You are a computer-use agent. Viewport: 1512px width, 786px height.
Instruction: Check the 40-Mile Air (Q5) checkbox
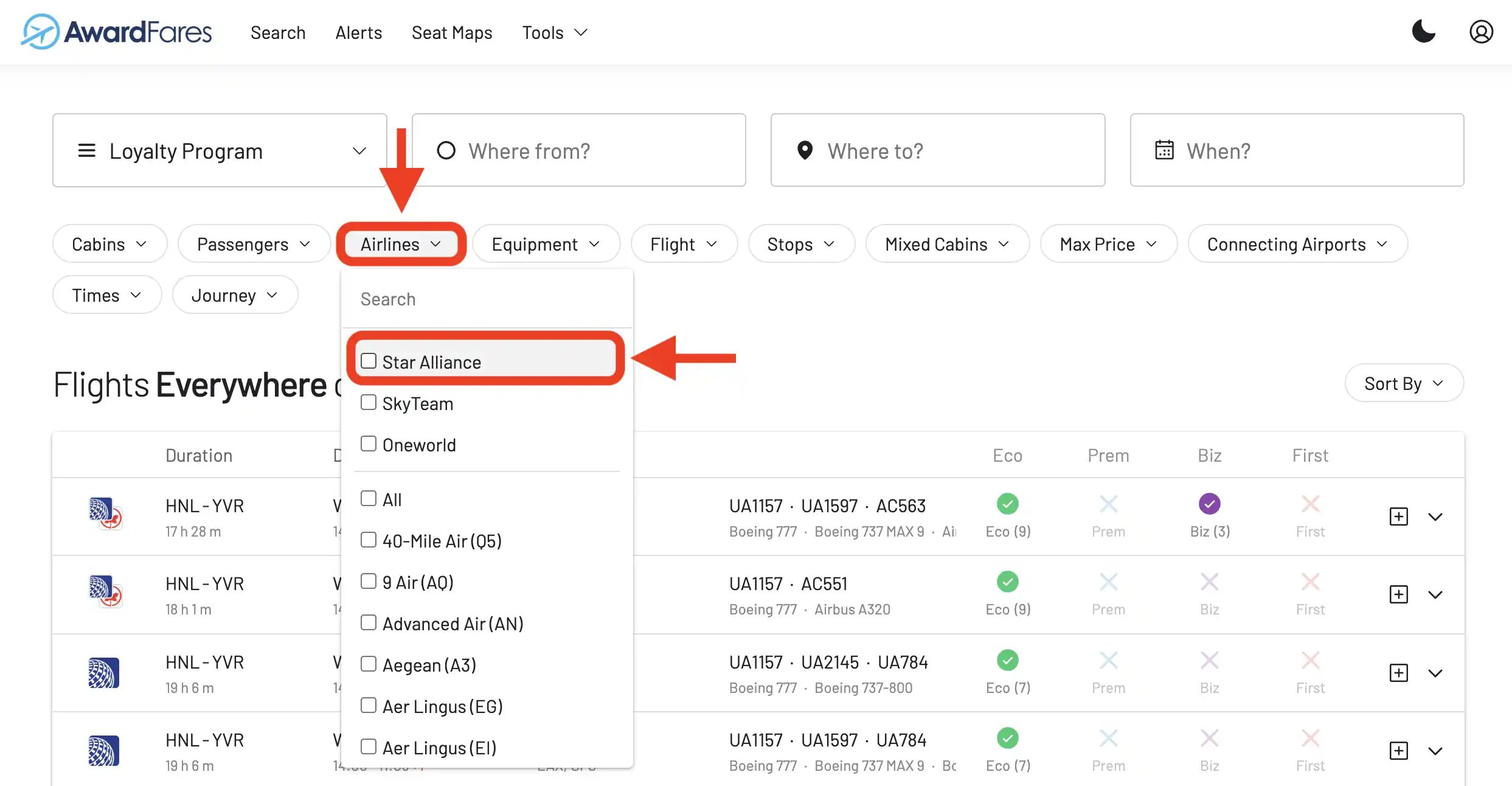368,540
